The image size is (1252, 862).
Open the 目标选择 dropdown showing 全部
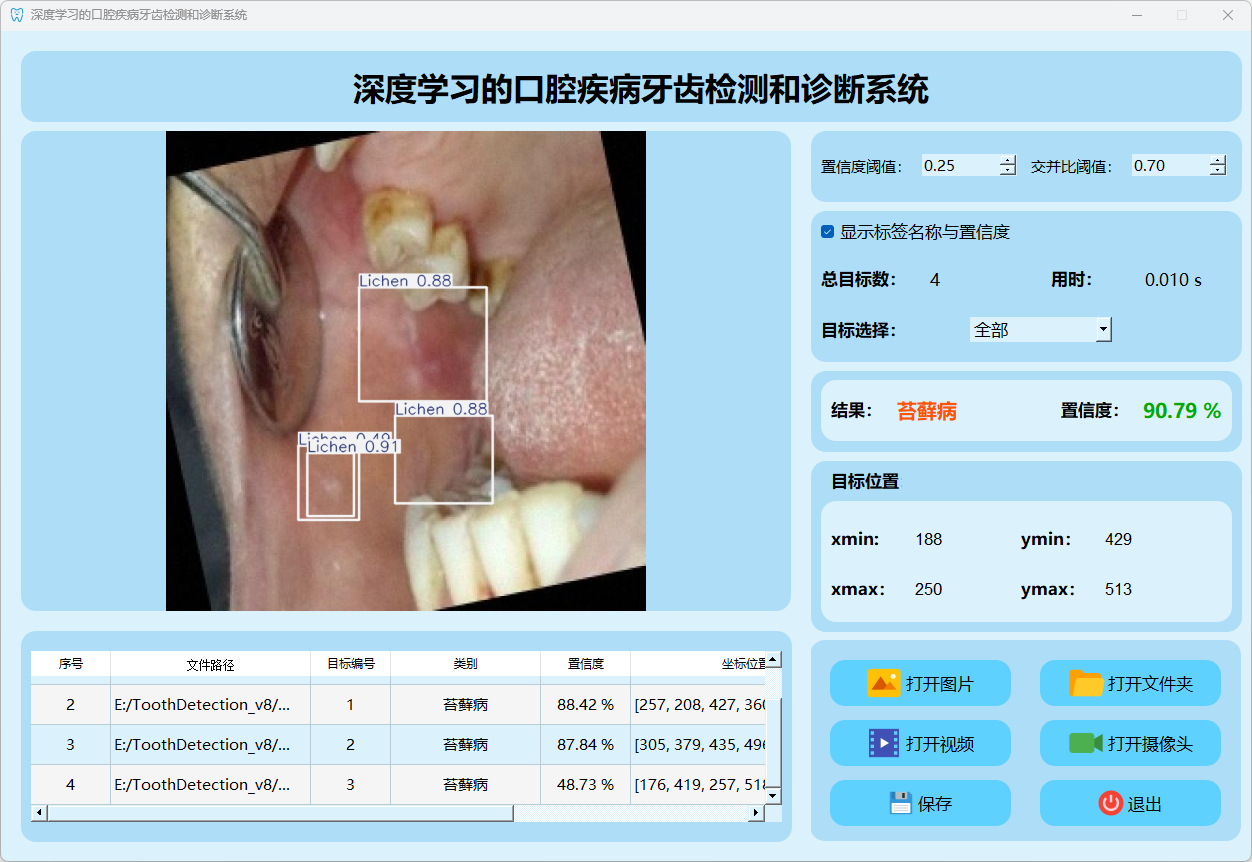(x=1103, y=329)
